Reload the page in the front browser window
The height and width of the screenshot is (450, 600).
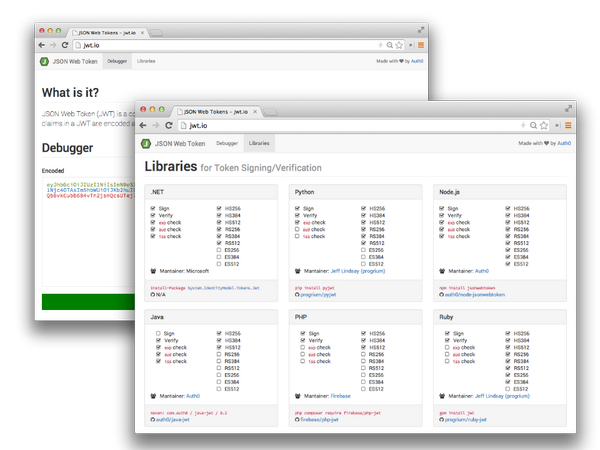click(169, 126)
